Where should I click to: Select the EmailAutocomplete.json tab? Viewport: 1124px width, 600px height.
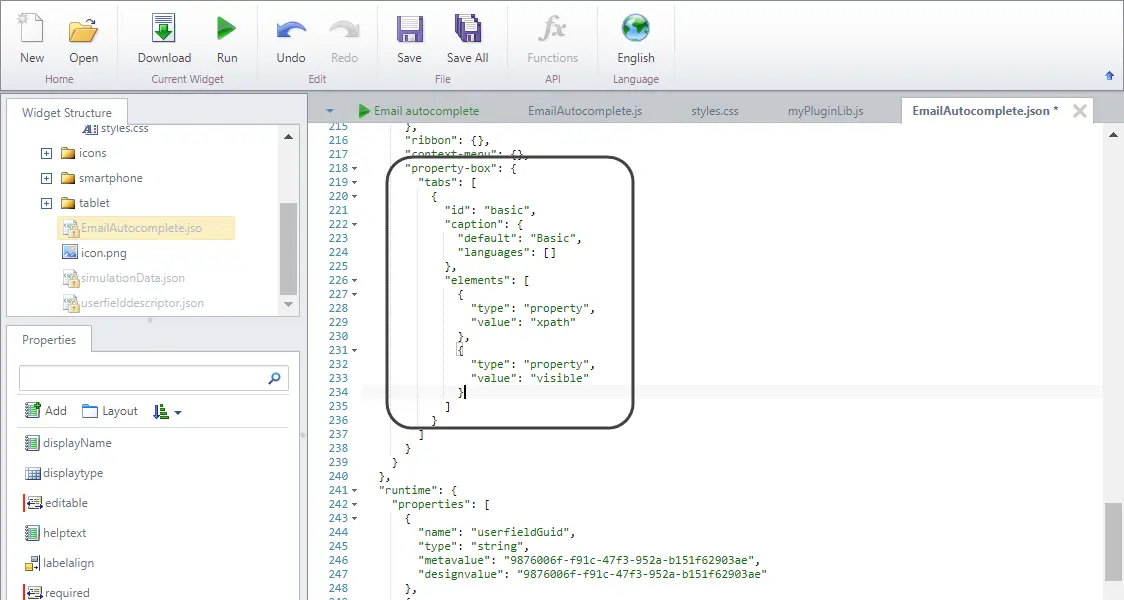click(x=984, y=111)
